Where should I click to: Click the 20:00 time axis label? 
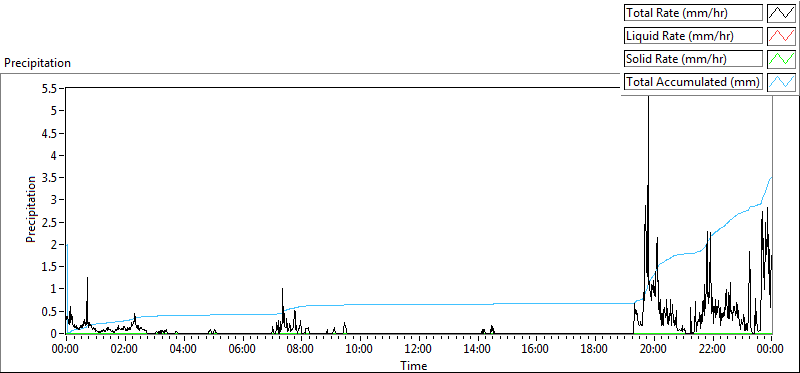[654, 349]
